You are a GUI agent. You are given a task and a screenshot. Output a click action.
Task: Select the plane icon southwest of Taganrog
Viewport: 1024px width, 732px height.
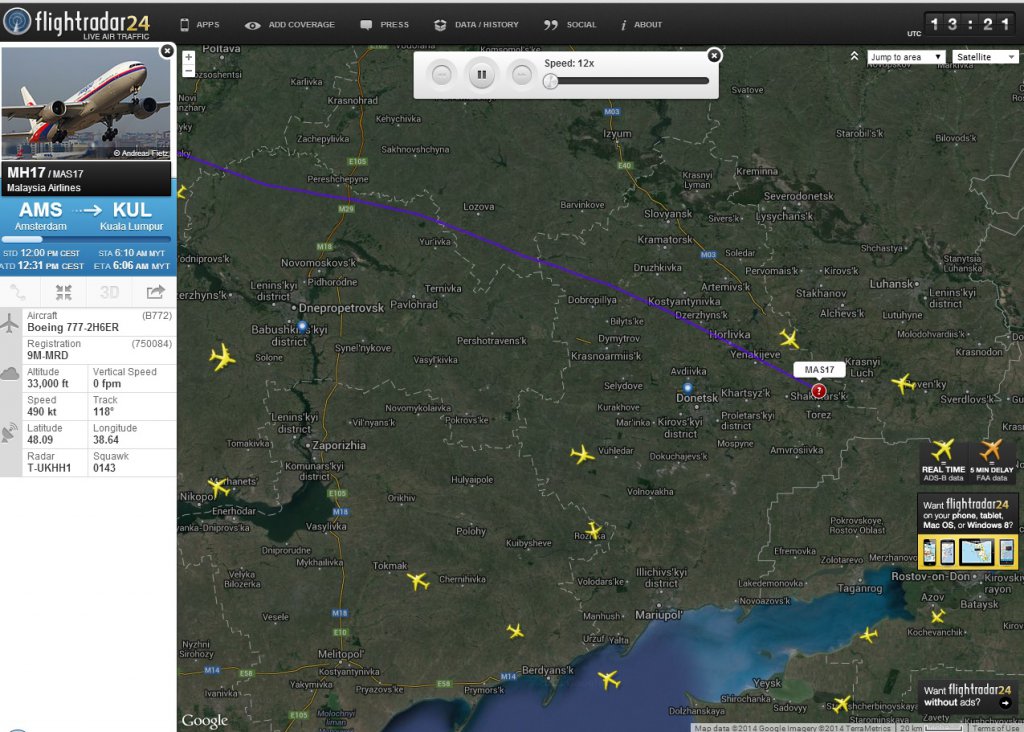[x=869, y=634]
